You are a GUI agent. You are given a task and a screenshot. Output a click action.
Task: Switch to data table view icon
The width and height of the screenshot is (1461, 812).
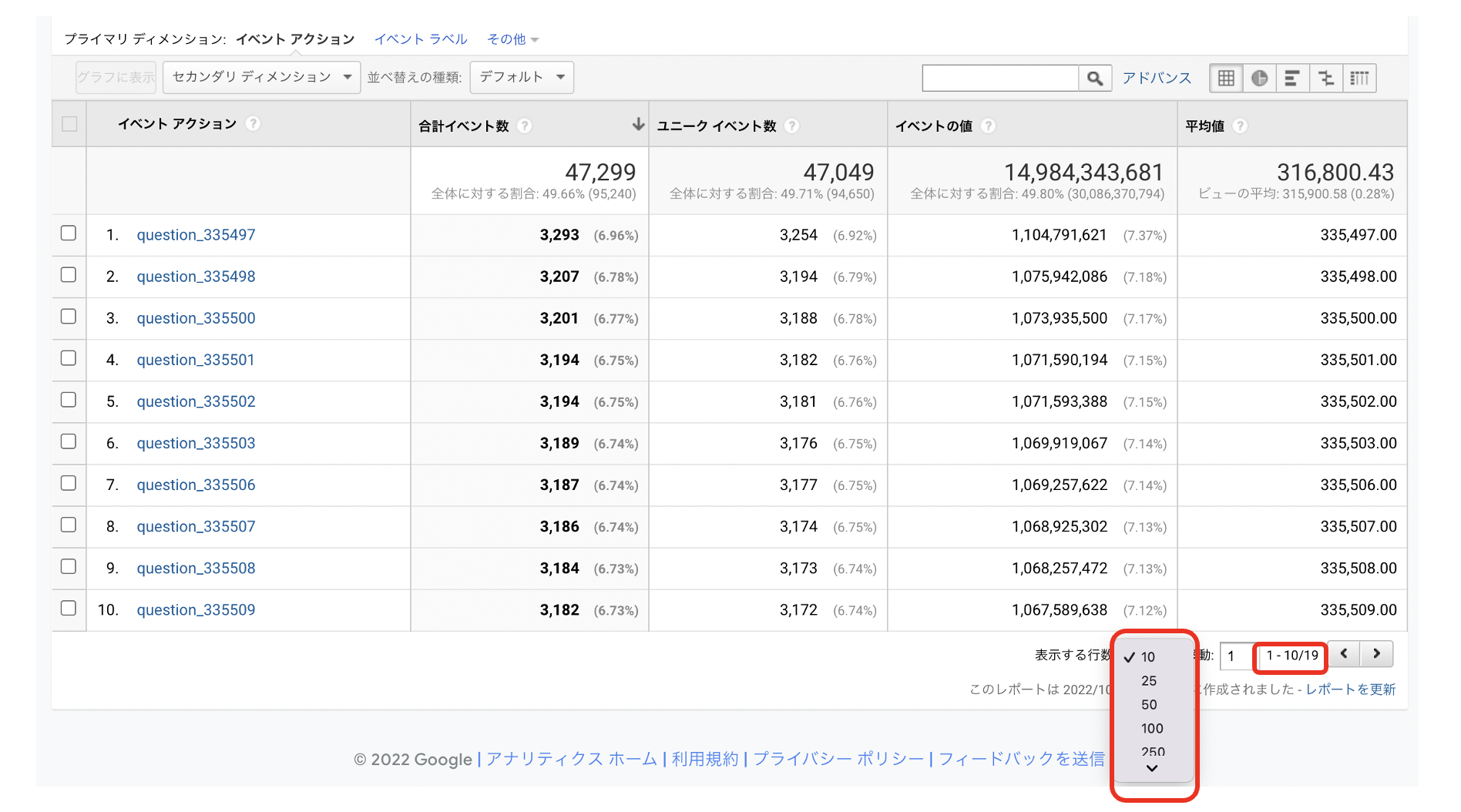pyautogui.click(x=1226, y=78)
